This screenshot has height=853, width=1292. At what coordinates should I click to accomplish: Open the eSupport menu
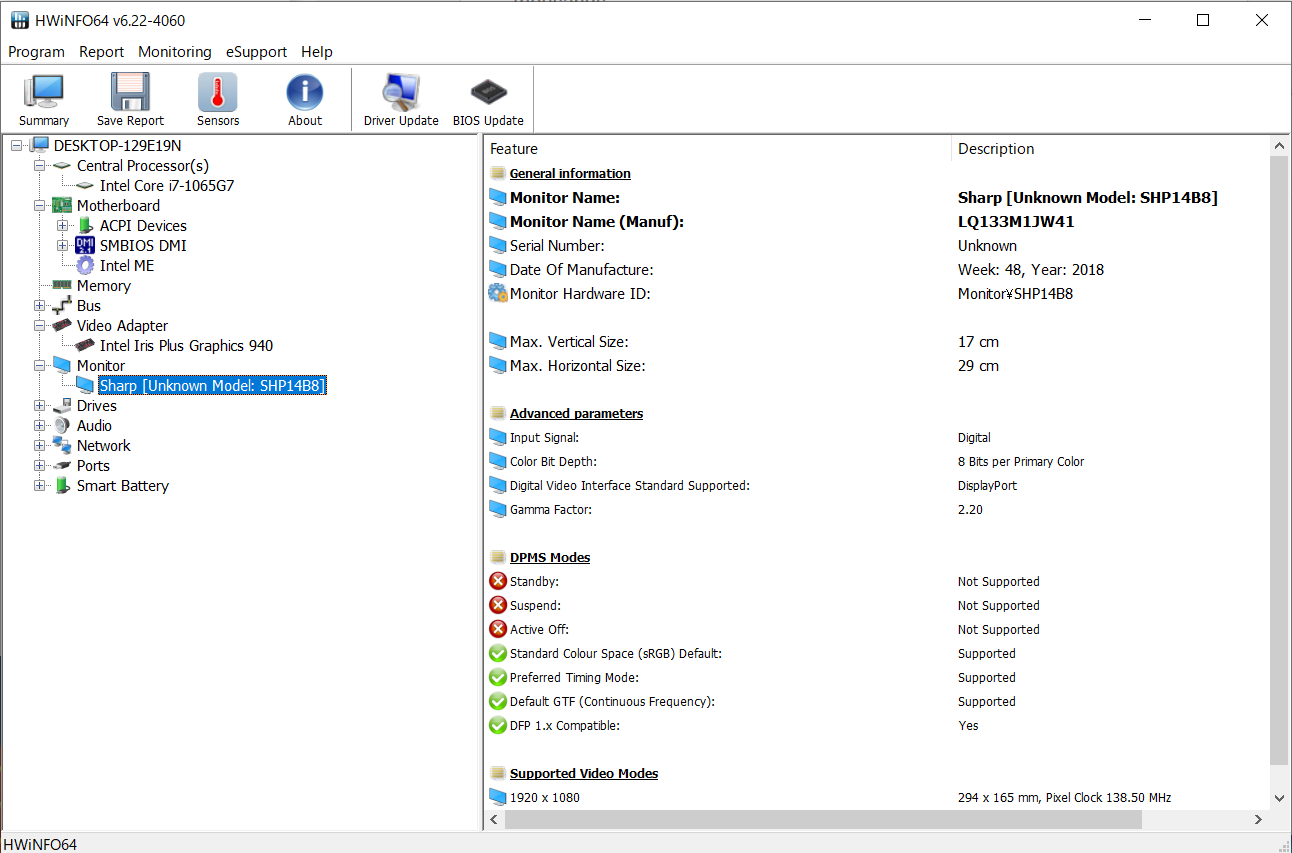[x=256, y=52]
